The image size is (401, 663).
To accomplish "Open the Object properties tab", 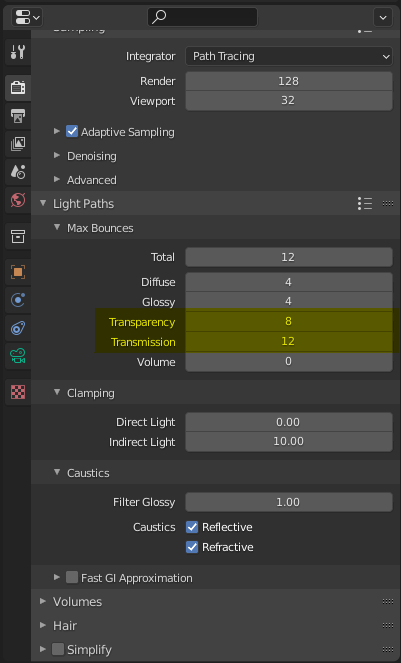I will pos(18,271).
